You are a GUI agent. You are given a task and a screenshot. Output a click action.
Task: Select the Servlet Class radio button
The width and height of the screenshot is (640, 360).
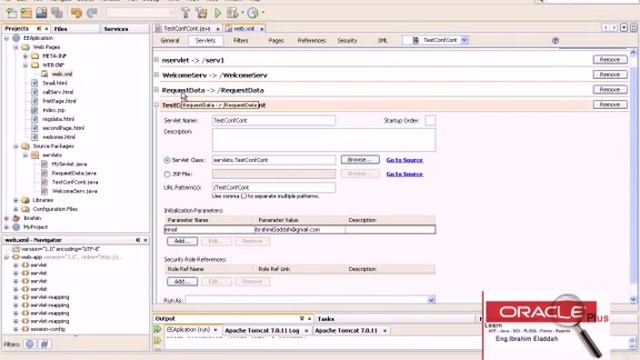167,160
